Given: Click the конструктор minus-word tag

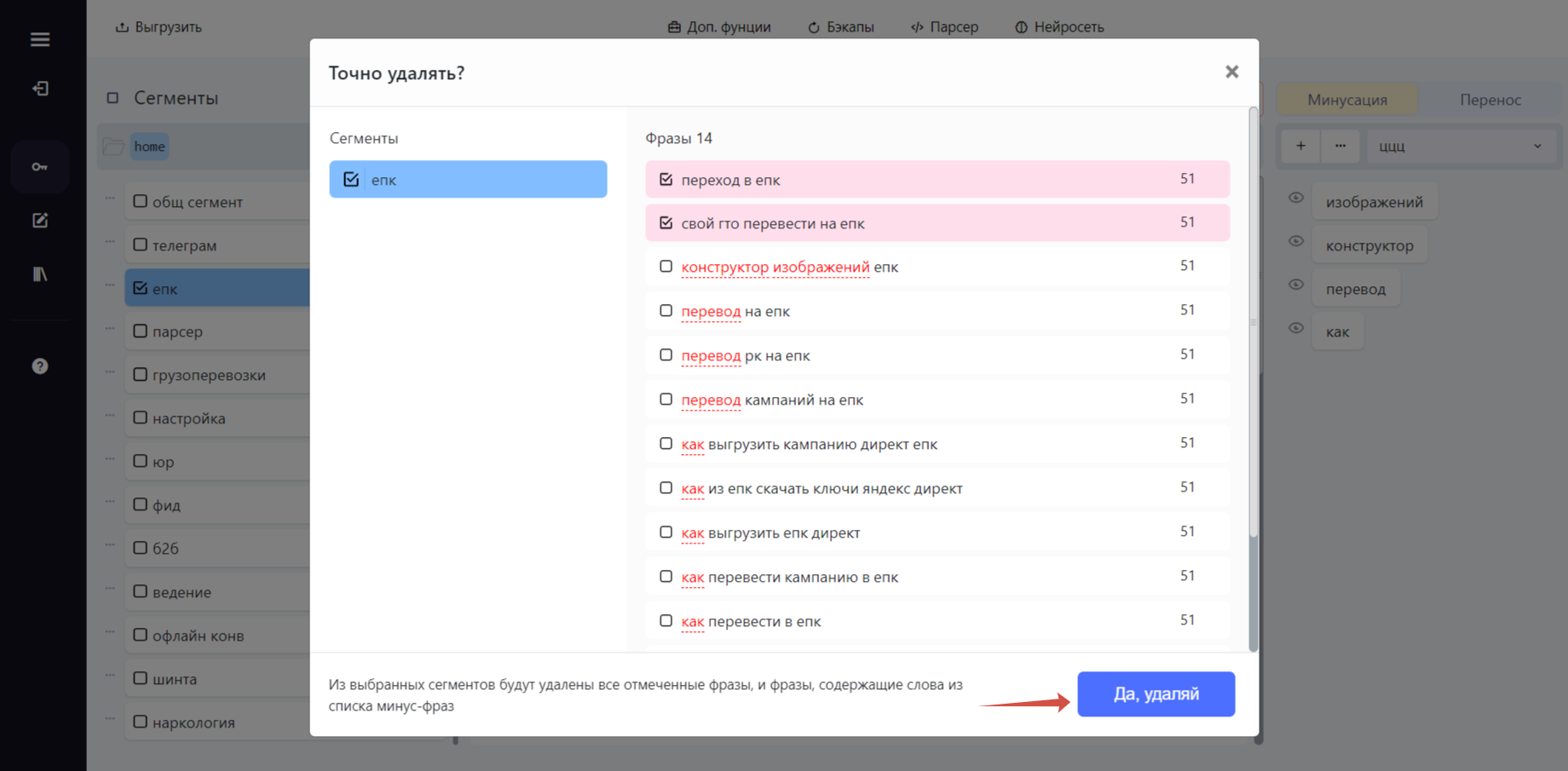Looking at the screenshot, I should pyautogui.click(x=1369, y=245).
